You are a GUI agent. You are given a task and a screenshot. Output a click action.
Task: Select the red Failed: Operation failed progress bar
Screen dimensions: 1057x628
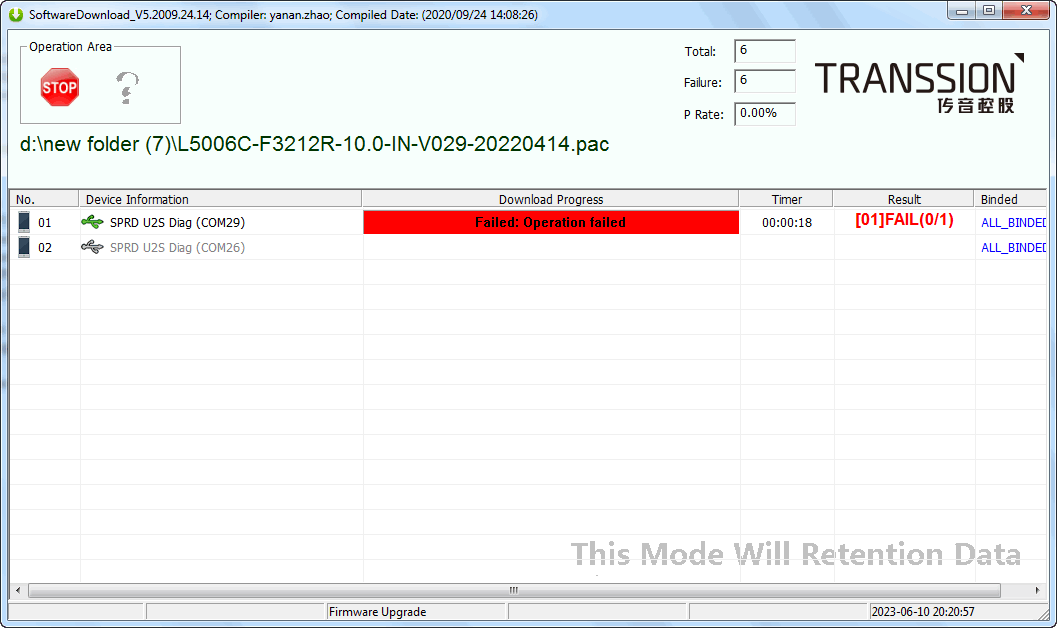point(551,222)
